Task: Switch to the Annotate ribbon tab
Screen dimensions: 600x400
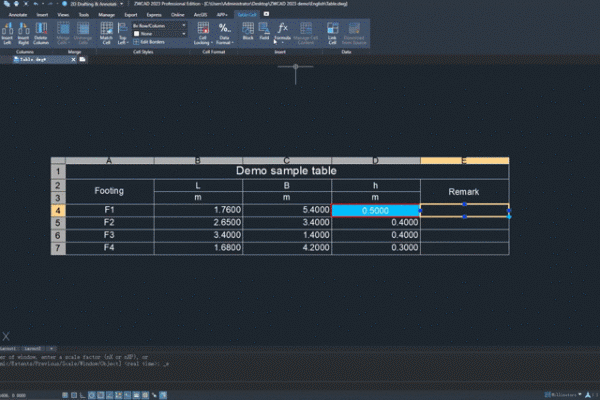Action: (18, 15)
